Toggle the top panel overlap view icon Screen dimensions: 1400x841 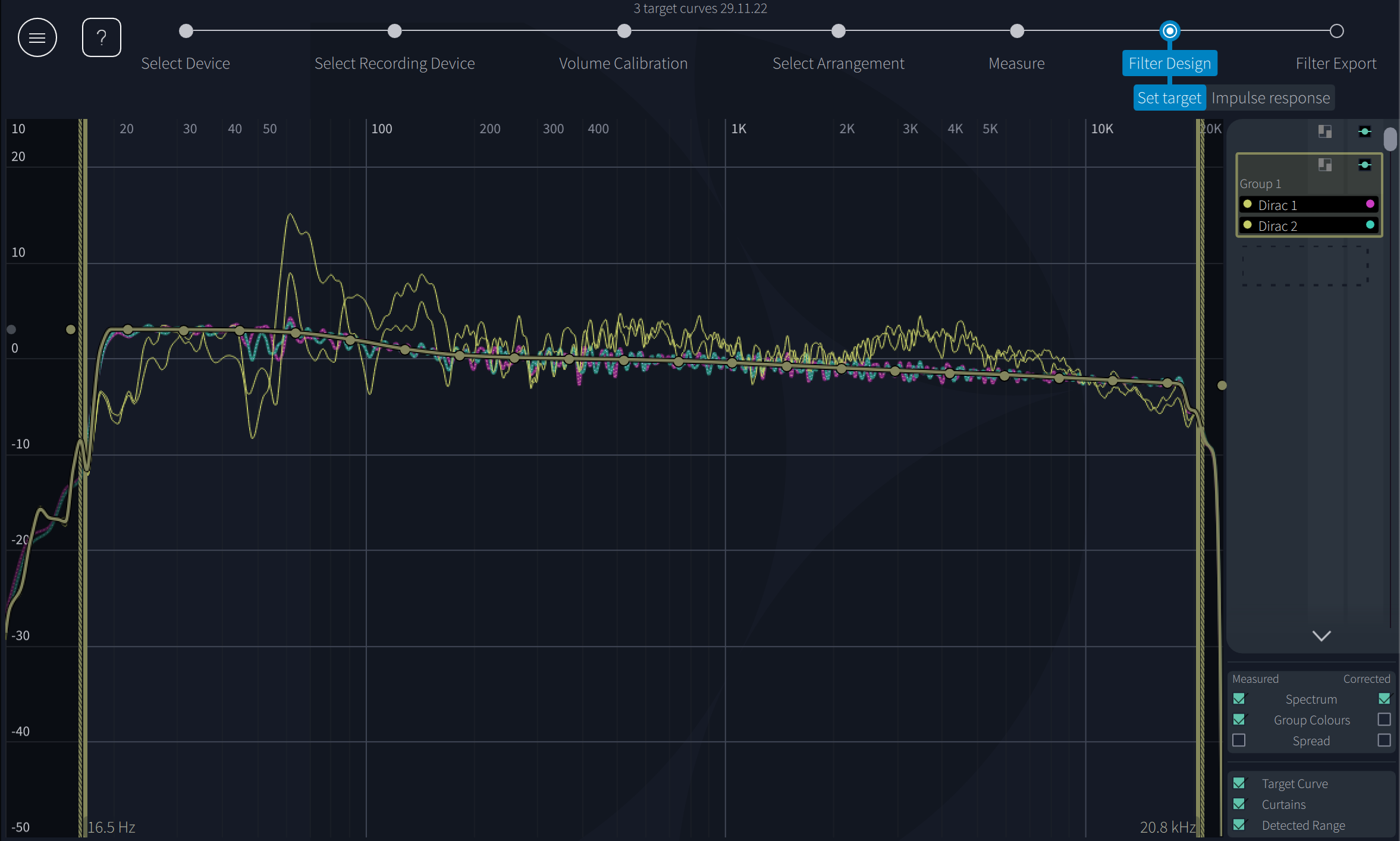pos(1324,131)
